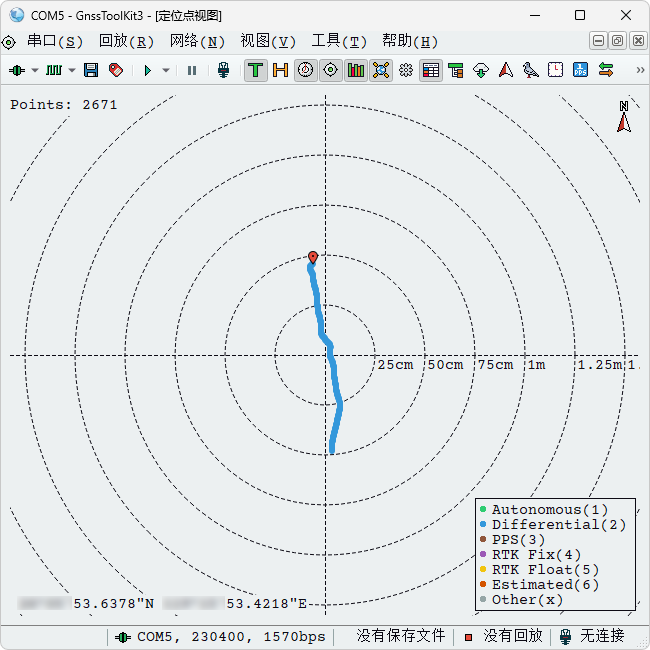
Task: Click the blue PPS icon
Action: [580, 70]
